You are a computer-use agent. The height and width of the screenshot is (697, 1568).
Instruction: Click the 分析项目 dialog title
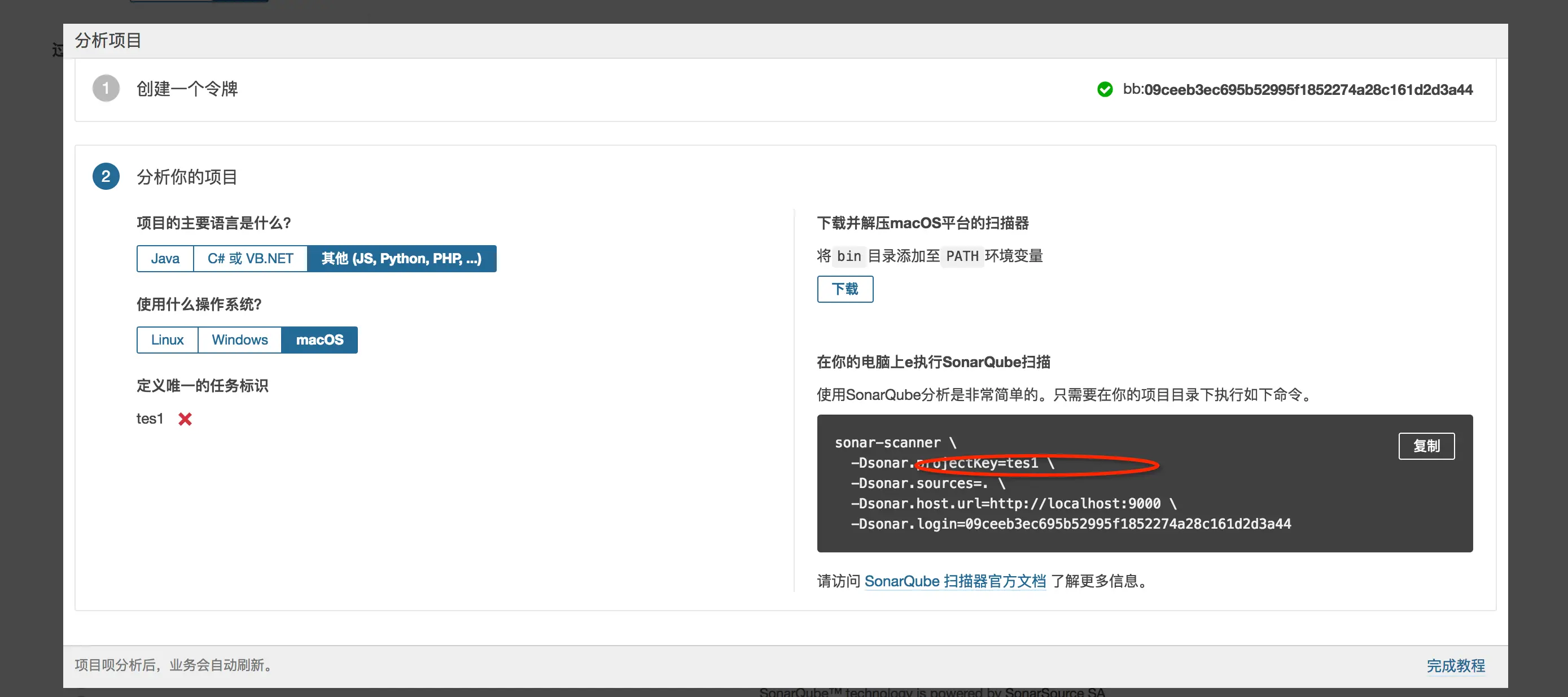108,40
